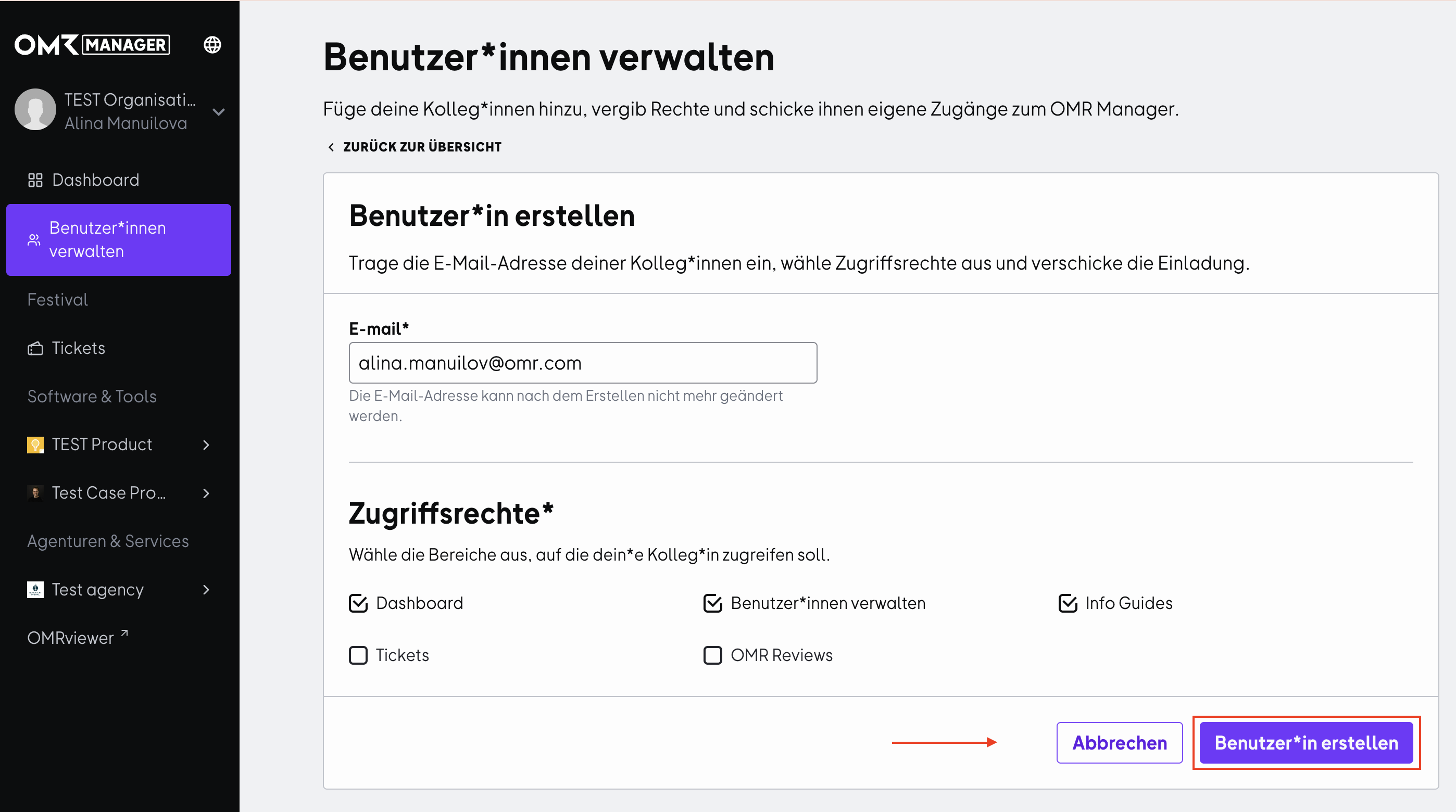Uncheck the Info Guides checkbox
This screenshot has width=1456, height=812.
coord(1068,603)
